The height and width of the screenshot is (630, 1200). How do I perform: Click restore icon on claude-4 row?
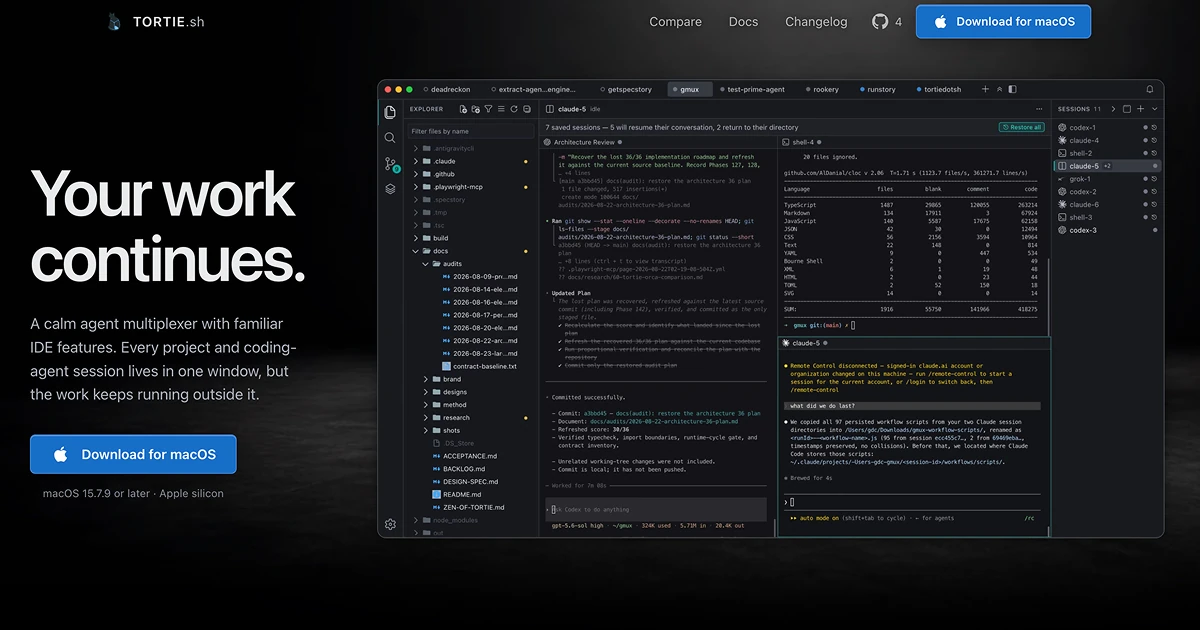tap(1154, 140)
